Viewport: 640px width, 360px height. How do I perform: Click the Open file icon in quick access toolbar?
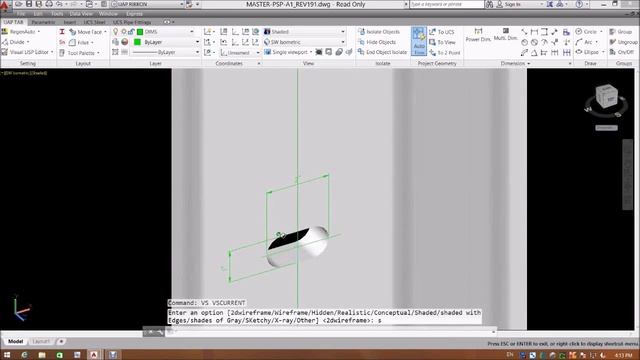pos(19,4)
